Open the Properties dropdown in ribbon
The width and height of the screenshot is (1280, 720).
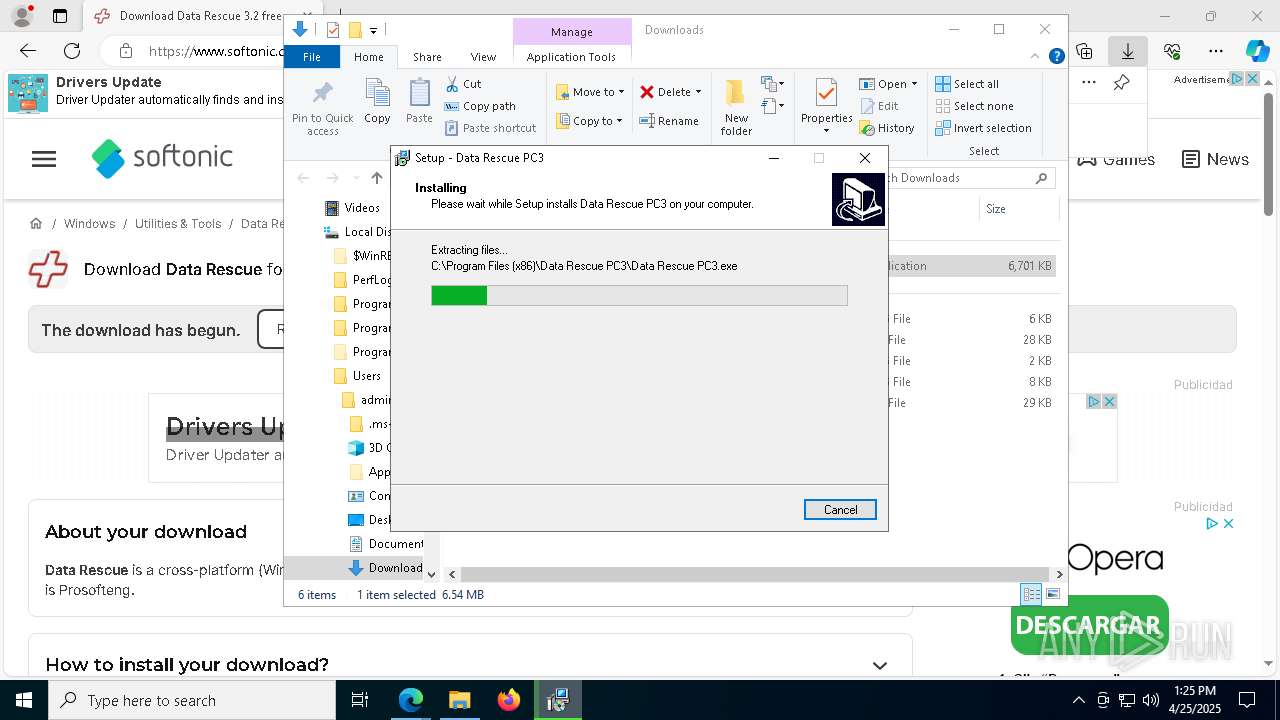point(826,131)
